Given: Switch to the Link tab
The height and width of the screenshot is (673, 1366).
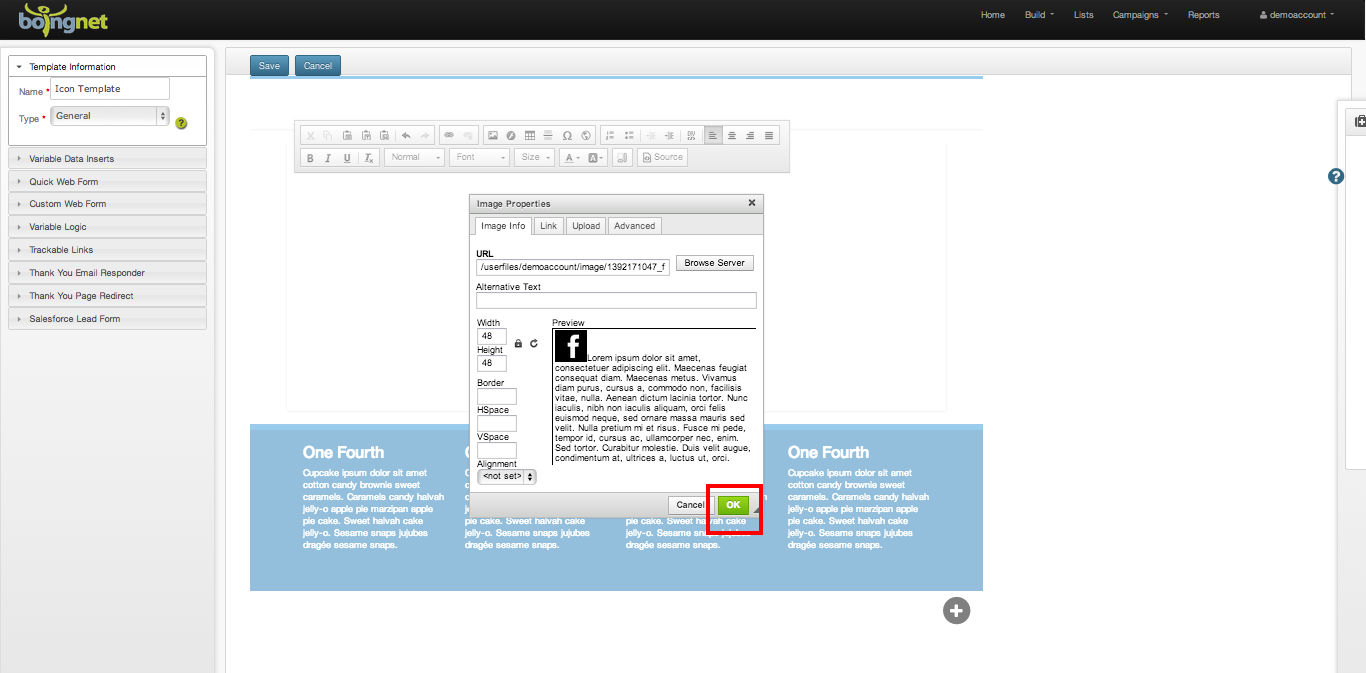Looking at the screenshot, I should (549, 226).
